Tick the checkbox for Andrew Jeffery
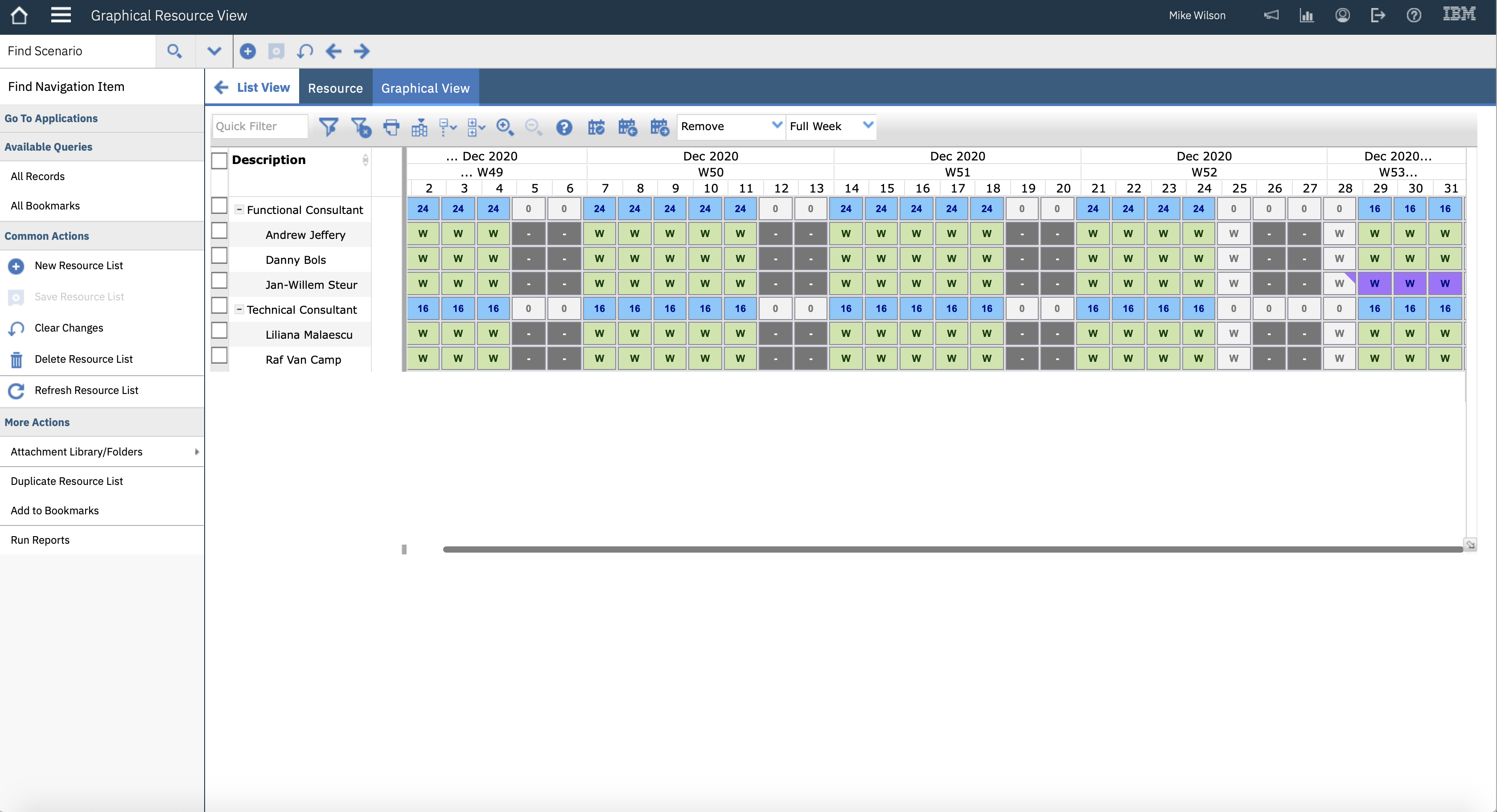 click(x=219, y=231)
